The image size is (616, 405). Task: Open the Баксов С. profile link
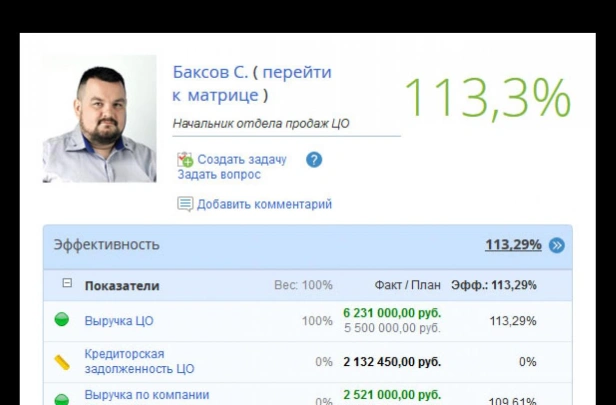tap(210, 72)
